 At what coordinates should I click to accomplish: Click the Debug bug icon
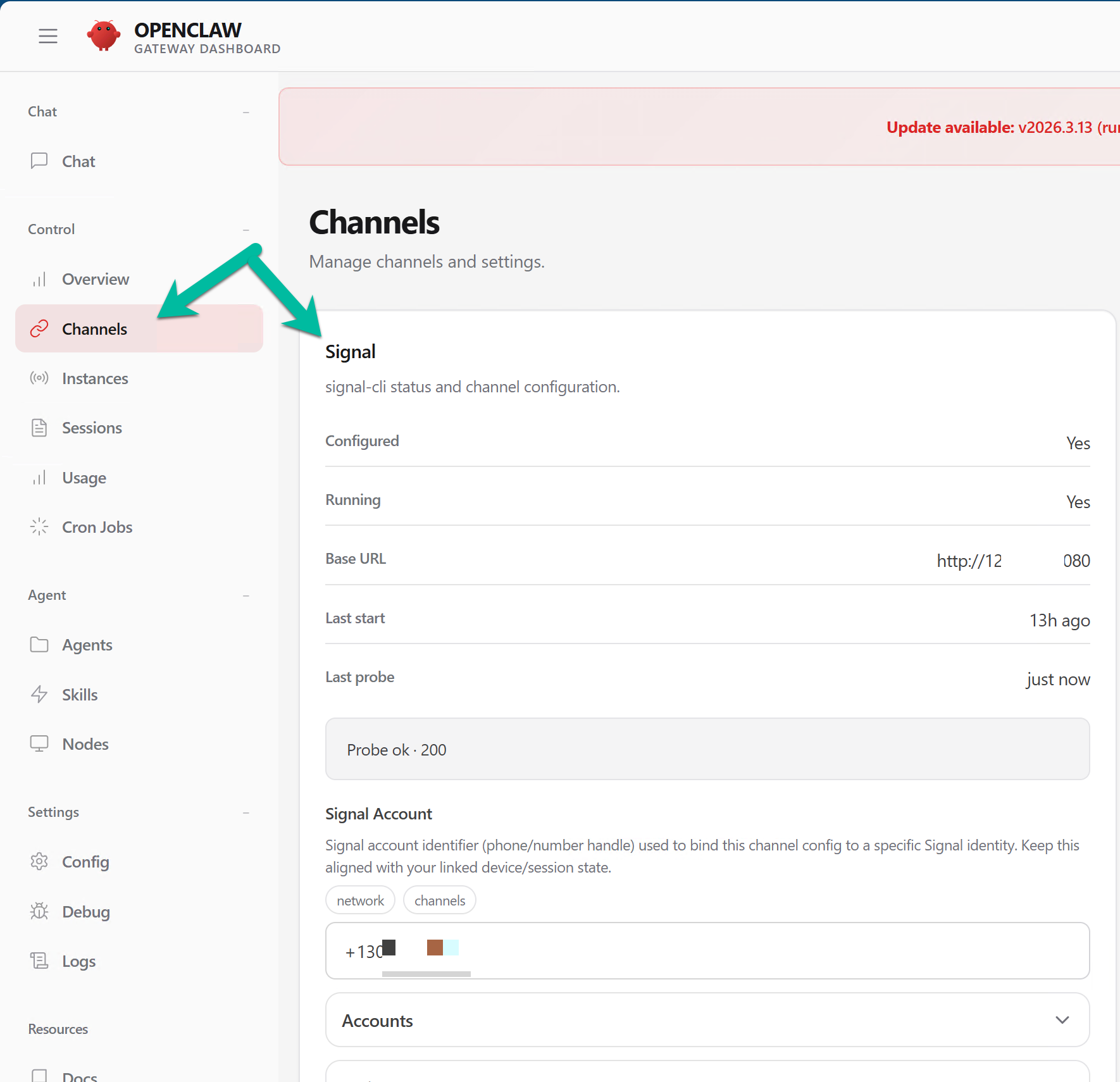click(x=39, y=911)
